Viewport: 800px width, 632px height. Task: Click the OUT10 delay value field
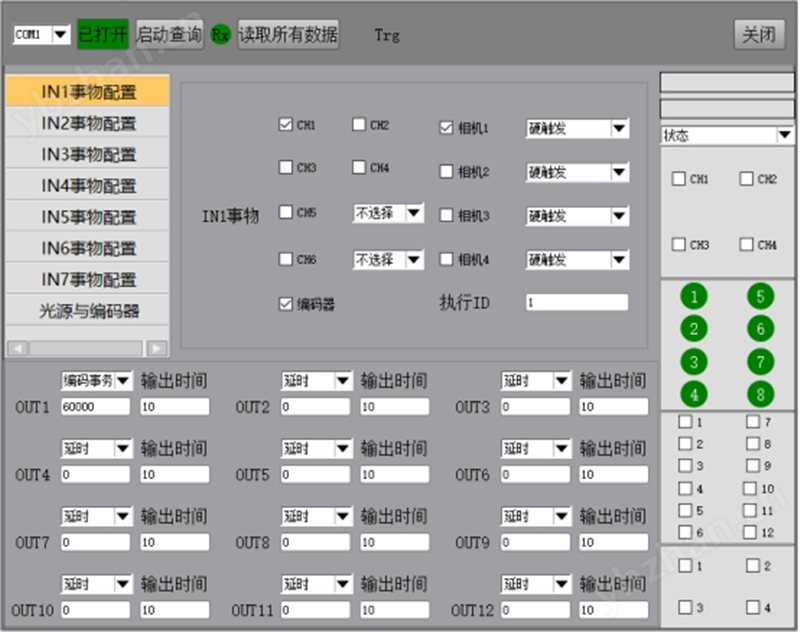click(95, 610)
